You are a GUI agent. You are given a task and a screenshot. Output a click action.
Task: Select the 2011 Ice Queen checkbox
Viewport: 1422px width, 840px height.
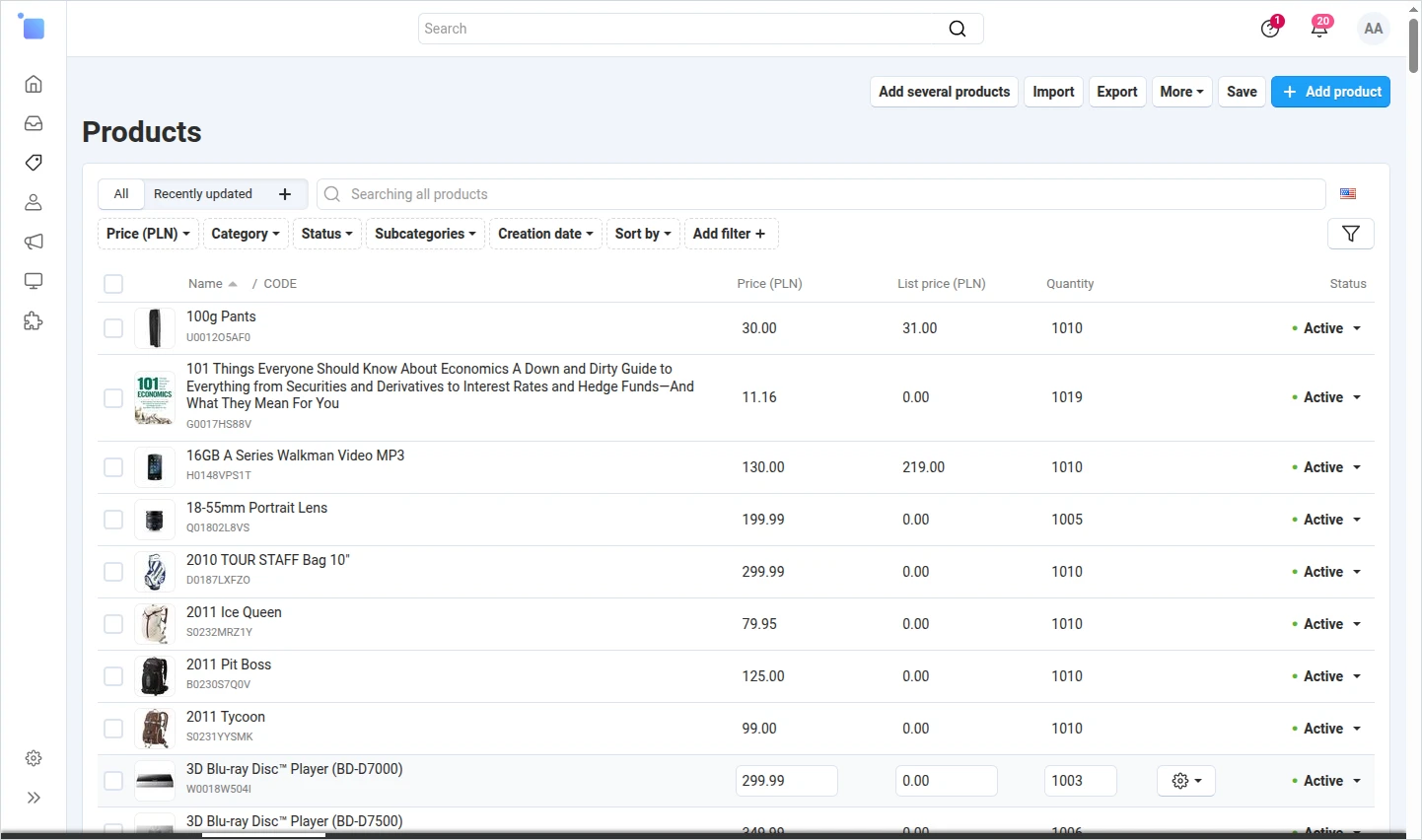pyautogui.click(x=113, y=624)
